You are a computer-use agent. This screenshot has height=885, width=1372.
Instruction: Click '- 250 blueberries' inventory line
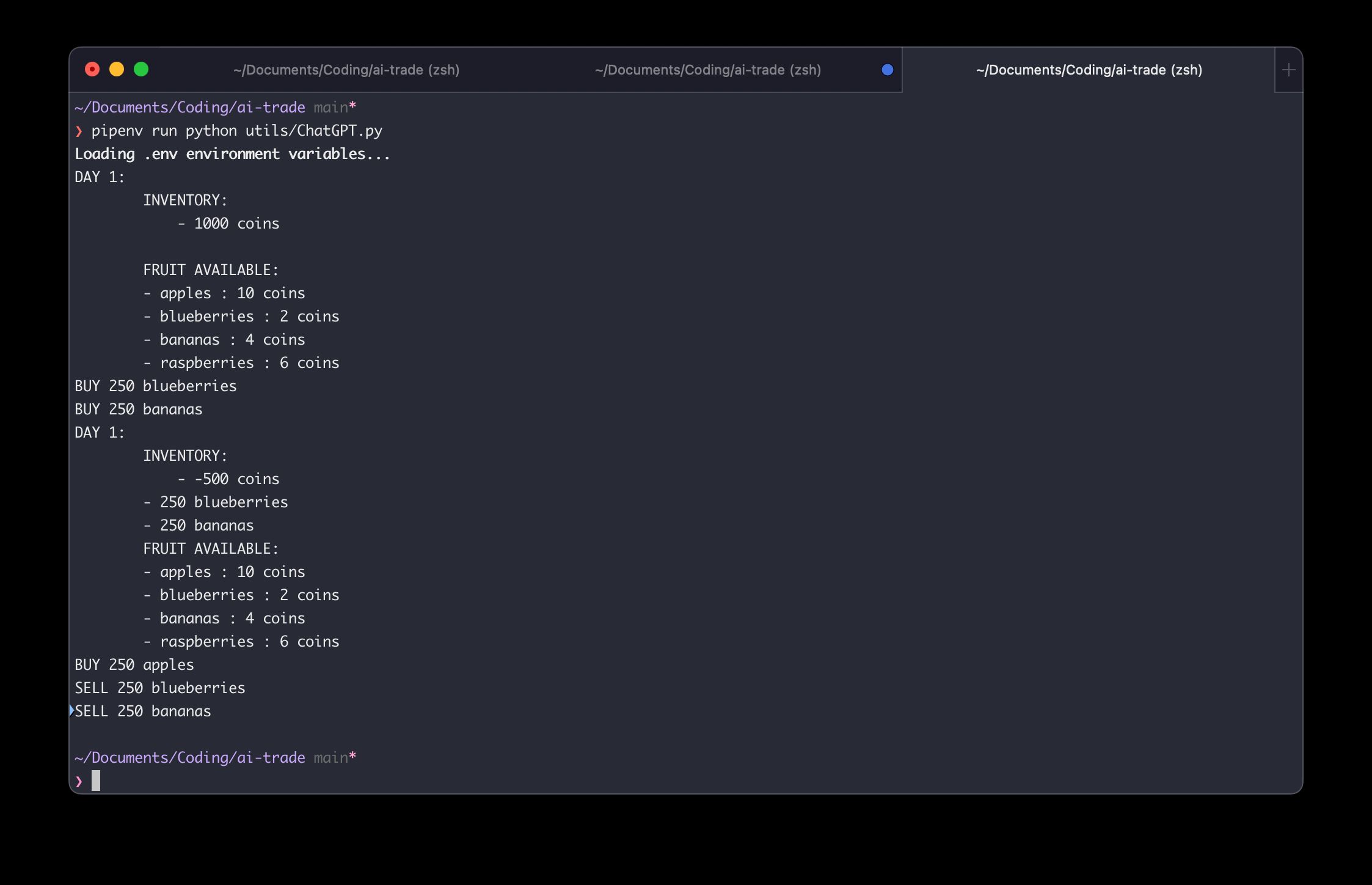pyautogui.click(x=216, y=502)
